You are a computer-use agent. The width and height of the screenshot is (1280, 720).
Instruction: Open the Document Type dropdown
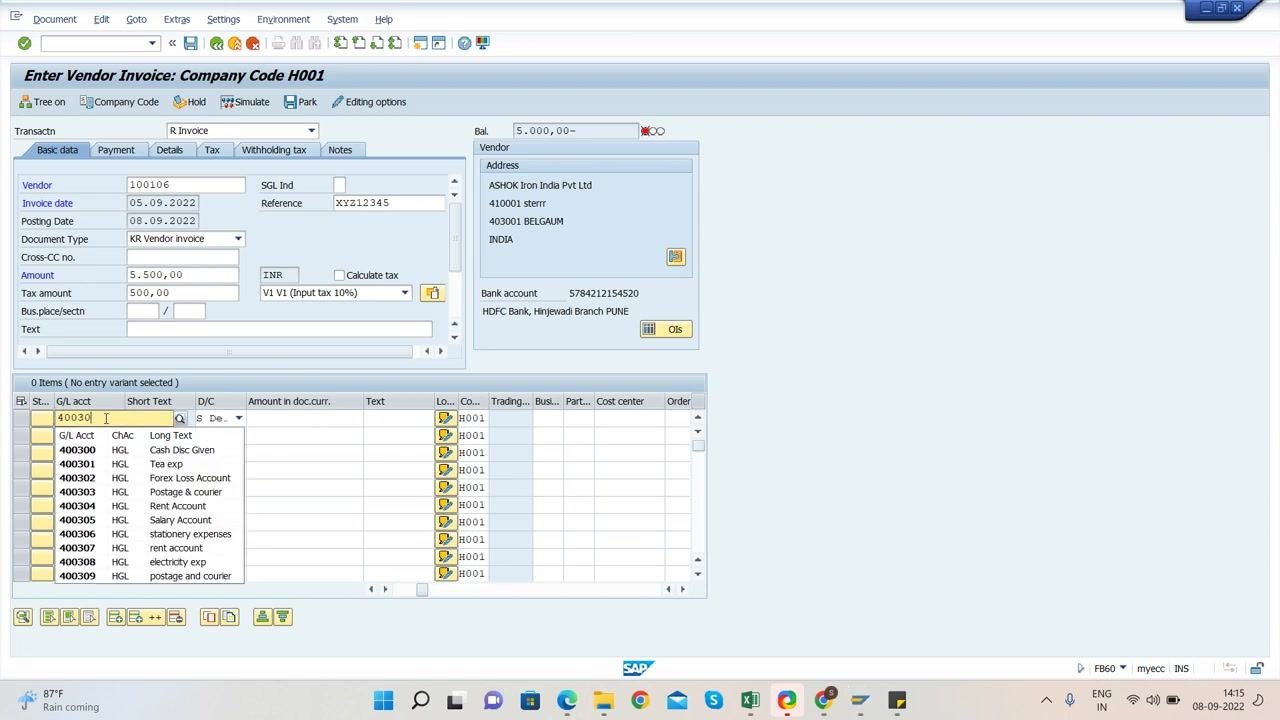pos(238,239)
